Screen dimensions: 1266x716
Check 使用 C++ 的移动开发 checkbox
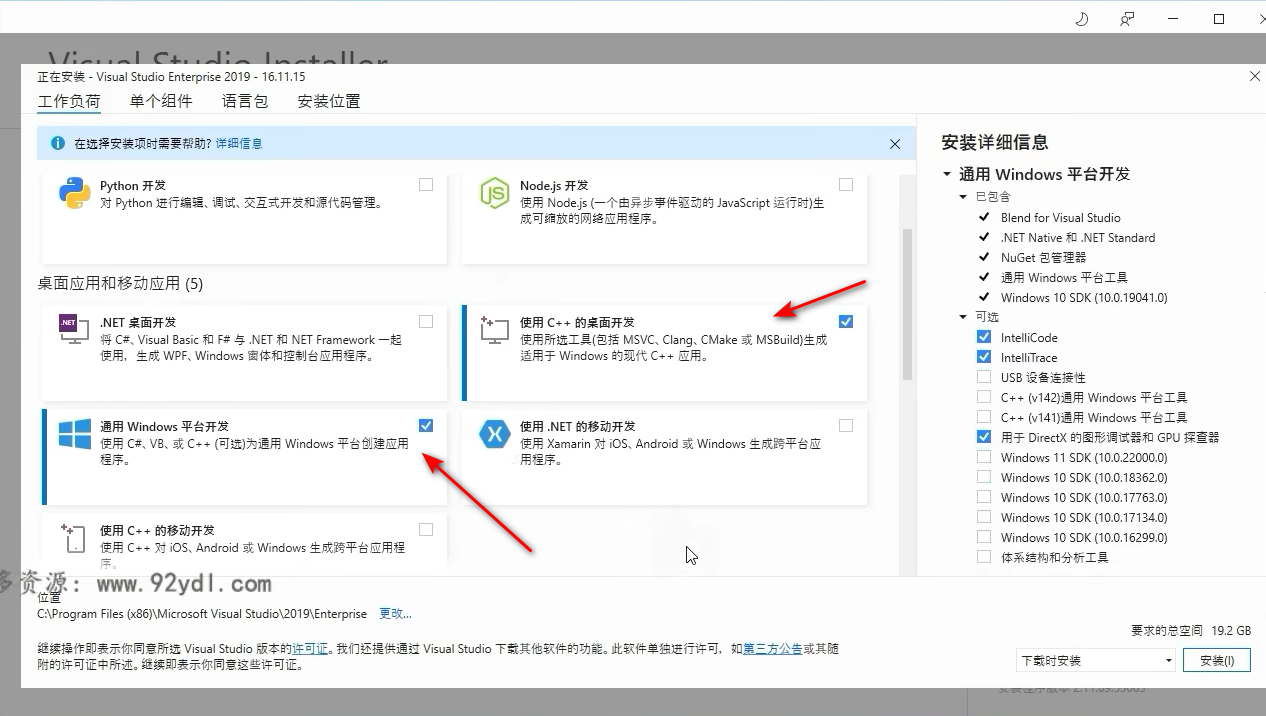[x=426, y=529]
